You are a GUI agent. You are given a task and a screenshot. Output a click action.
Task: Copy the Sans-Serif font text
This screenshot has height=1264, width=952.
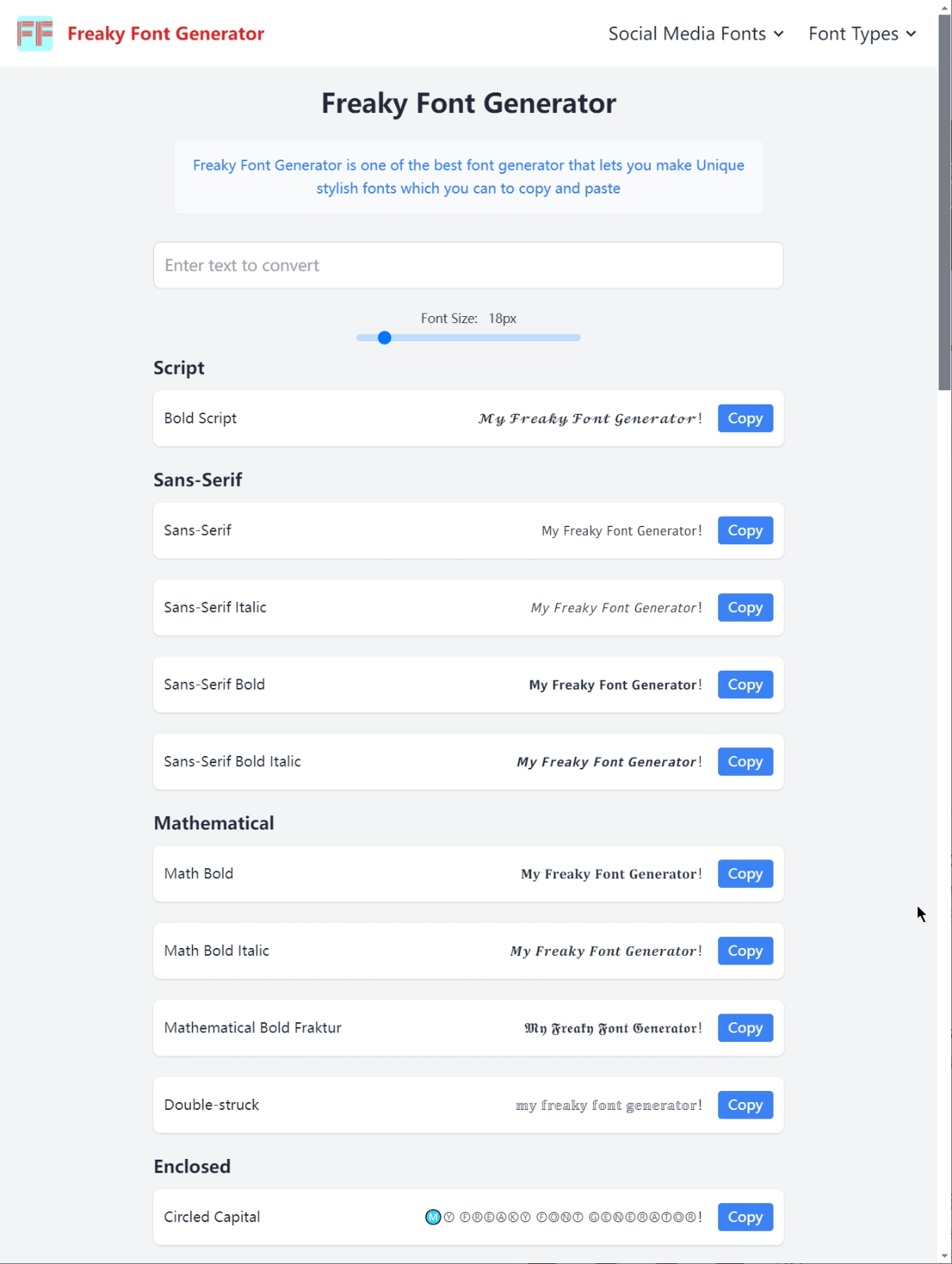point(745,531)
